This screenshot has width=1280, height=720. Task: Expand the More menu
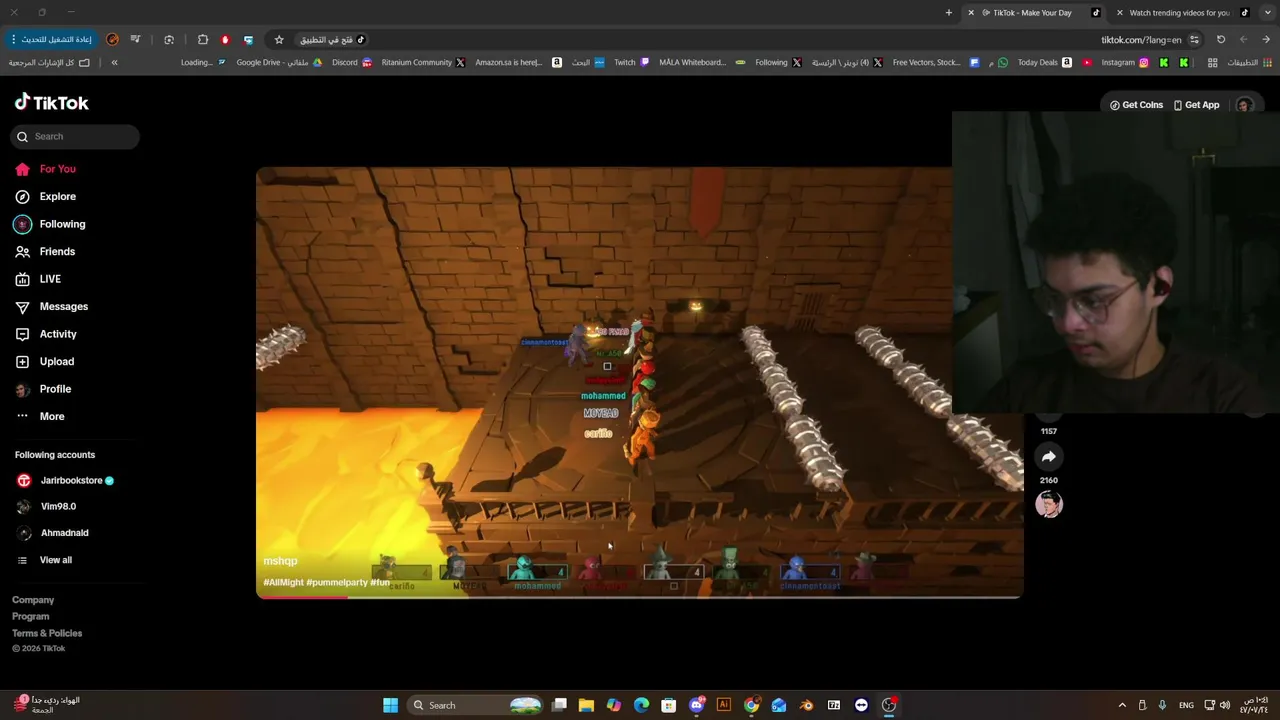click(x=40, y=417)
